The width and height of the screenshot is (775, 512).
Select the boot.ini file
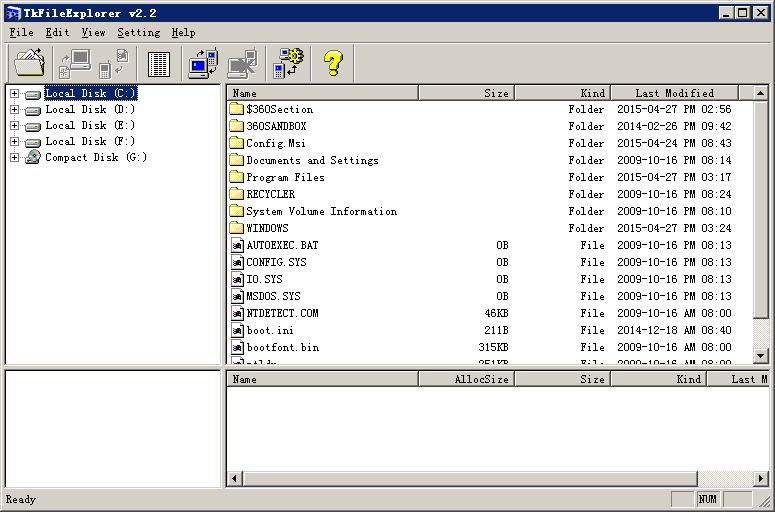tap(269, 330)
